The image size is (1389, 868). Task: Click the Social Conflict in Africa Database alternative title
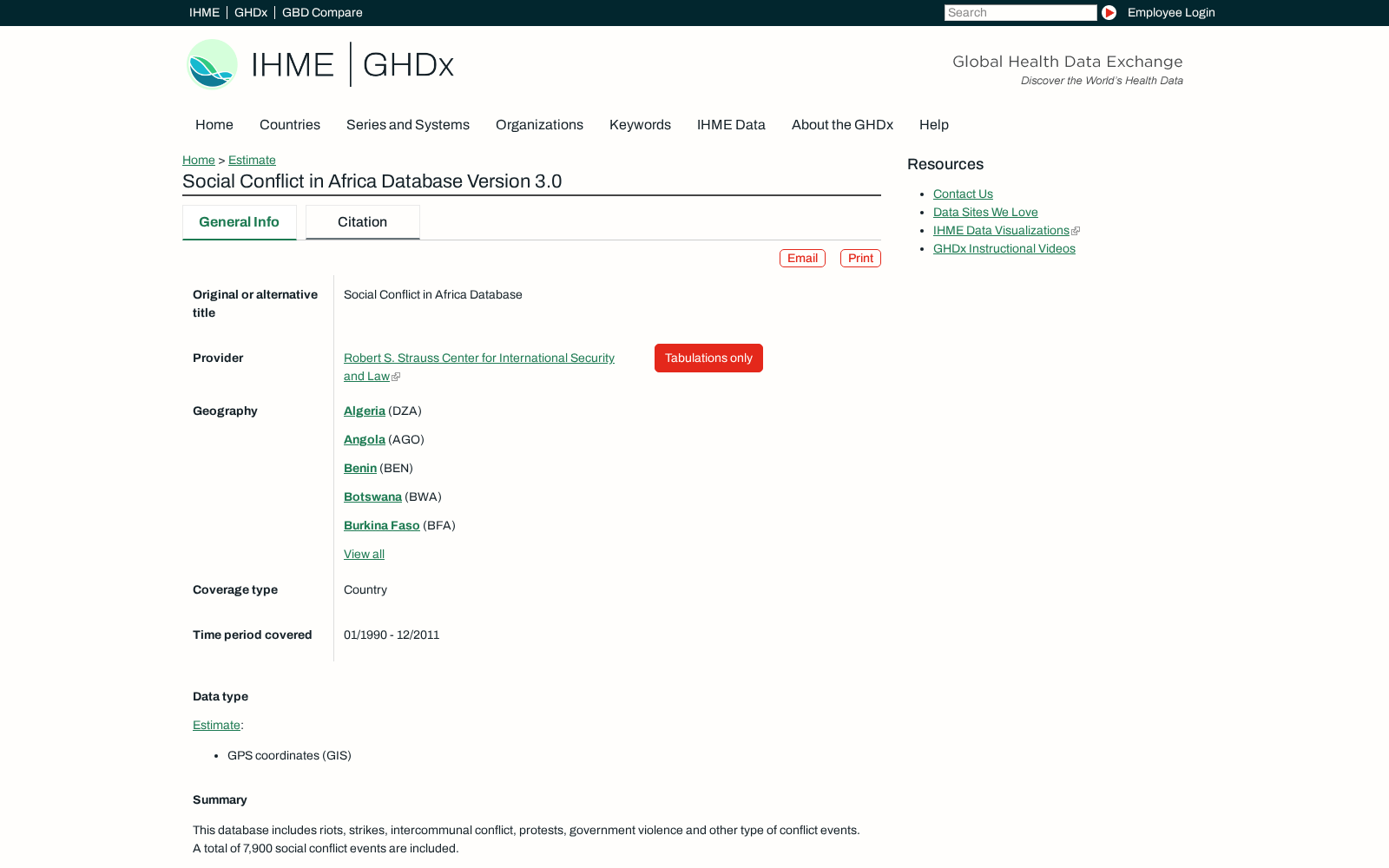pyautogui.click(x=433, y=294)
